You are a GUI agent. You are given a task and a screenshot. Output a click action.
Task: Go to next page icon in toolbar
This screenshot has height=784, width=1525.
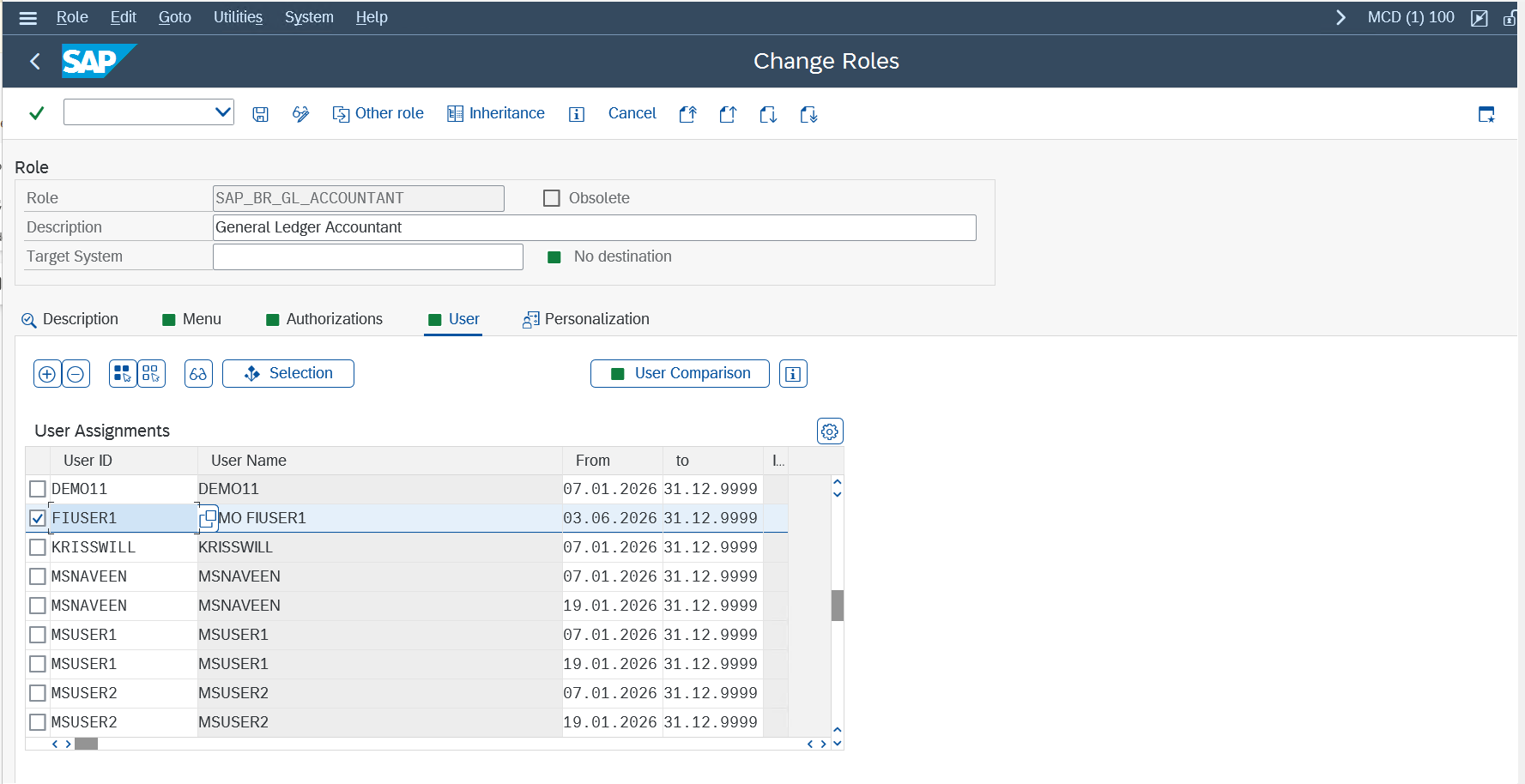pos(768,114)
